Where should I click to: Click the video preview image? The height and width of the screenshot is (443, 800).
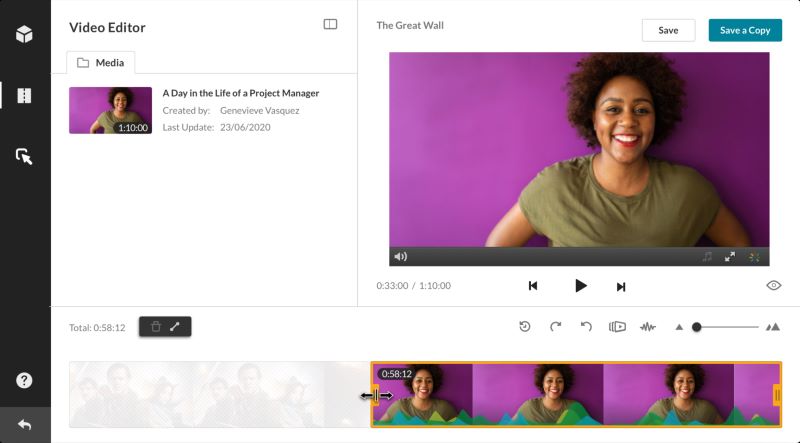(x=579, y=150)
